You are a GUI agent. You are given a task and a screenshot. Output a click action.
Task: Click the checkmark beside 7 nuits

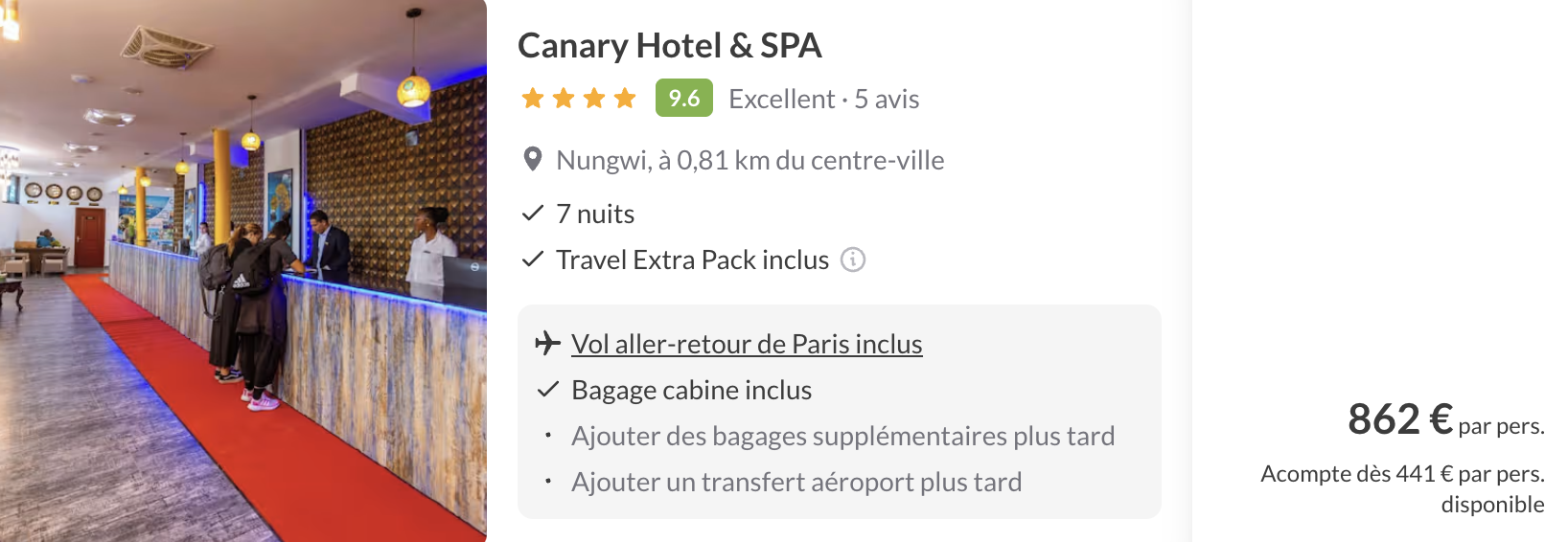click(533, 214)
